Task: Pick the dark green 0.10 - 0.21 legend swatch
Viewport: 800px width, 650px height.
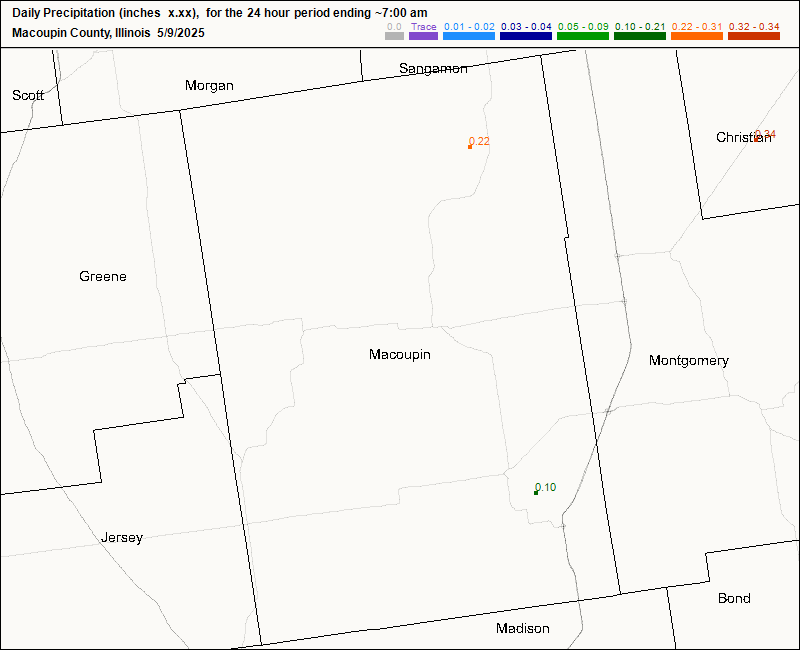Action: click(x=640, y=36)
